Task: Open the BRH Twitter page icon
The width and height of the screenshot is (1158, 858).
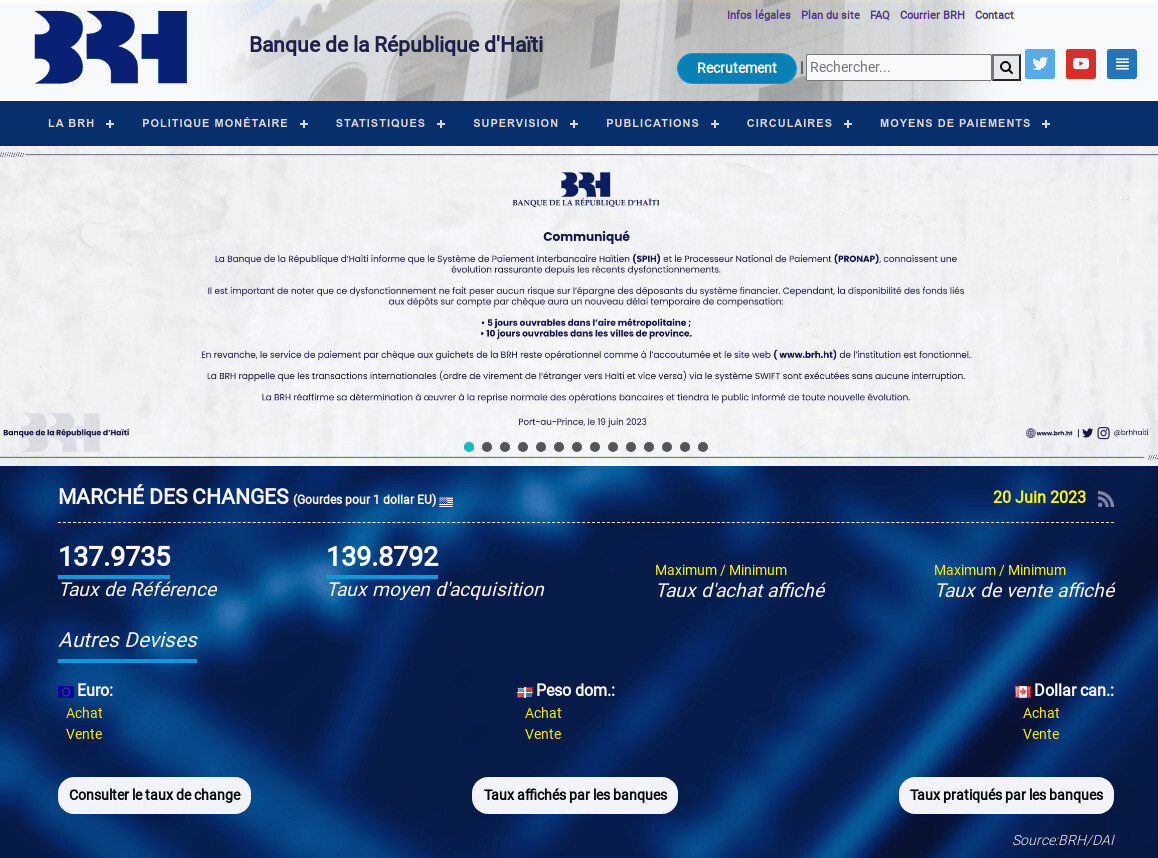Action: pyautogui.click(x=1040, y=64)
